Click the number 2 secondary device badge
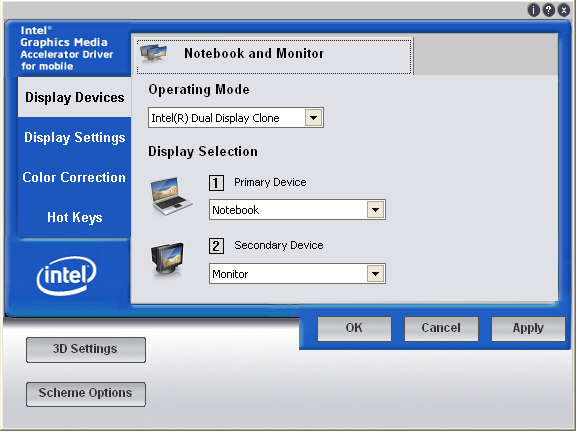The image size is (577, 435). click(x=216, y=246)
